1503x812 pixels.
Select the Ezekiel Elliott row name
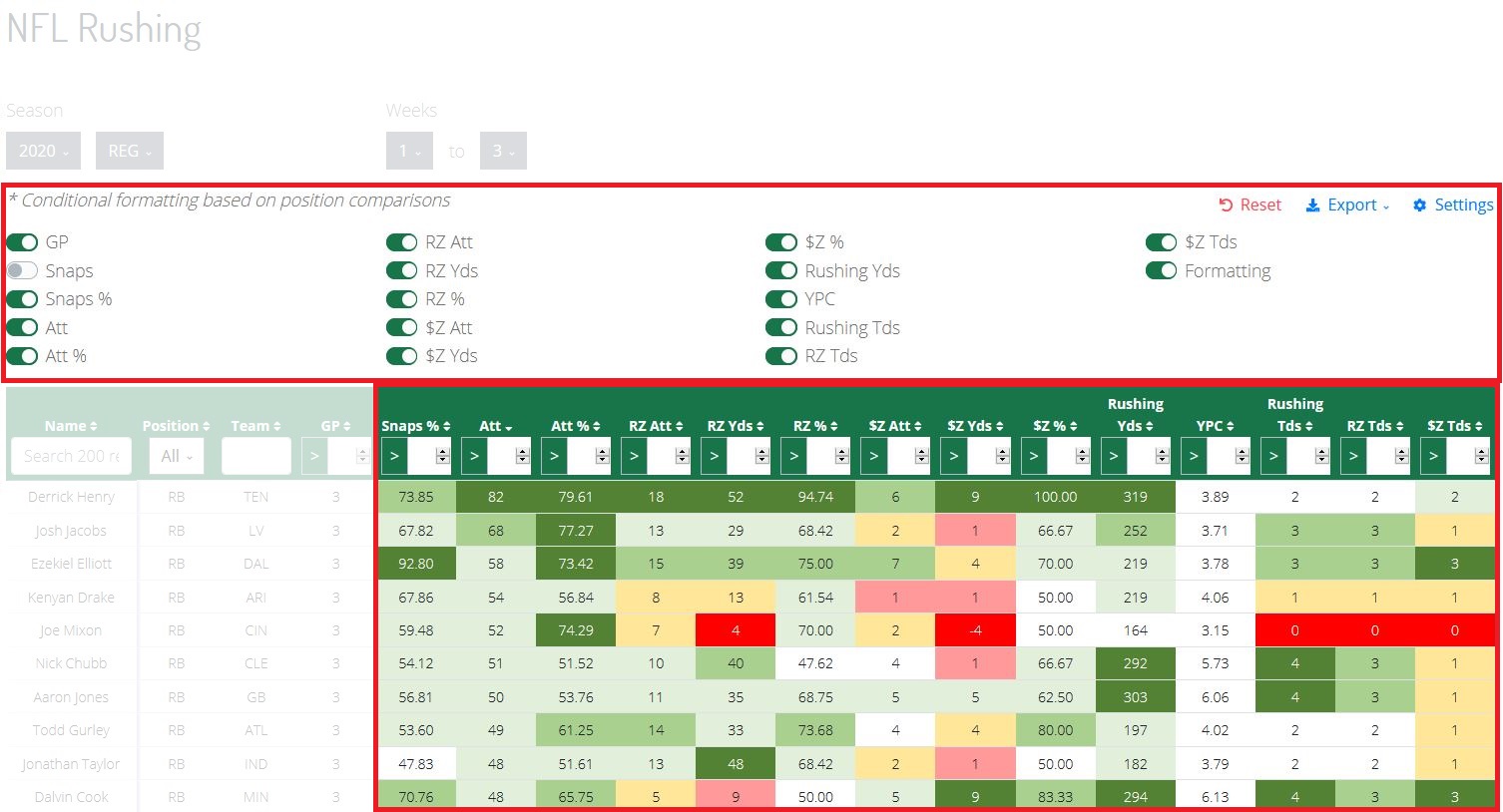(71, 564)
